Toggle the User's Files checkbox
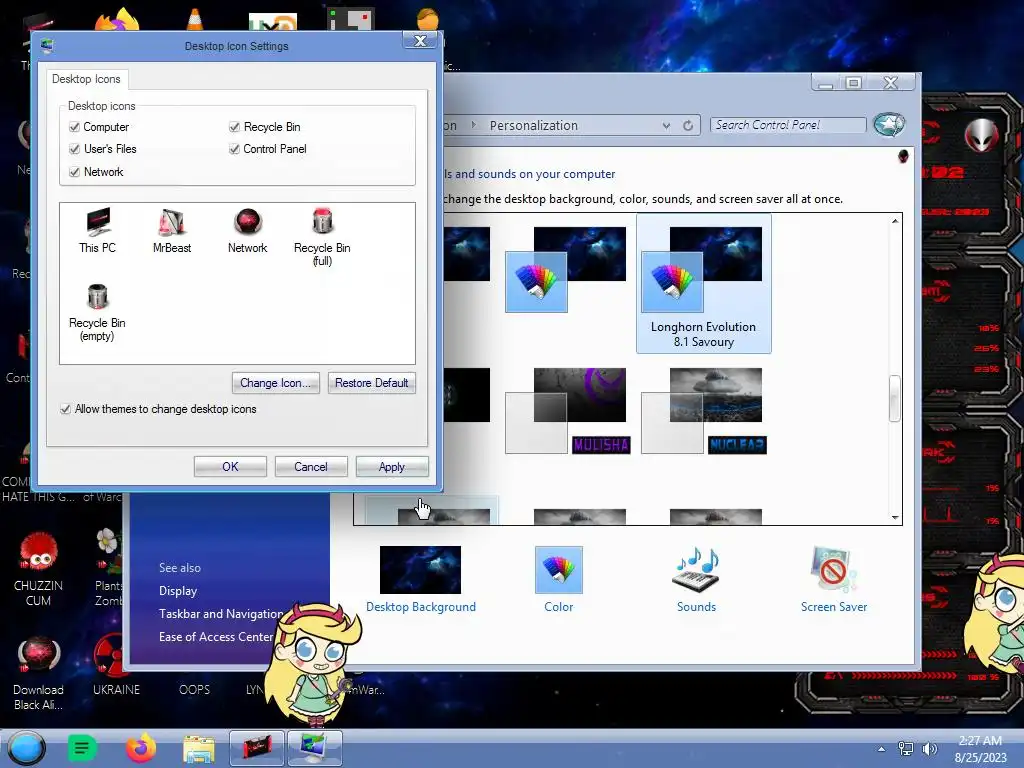Image resolution: width=1024 pixels, height=768 pixels. [x=74, y=149]
